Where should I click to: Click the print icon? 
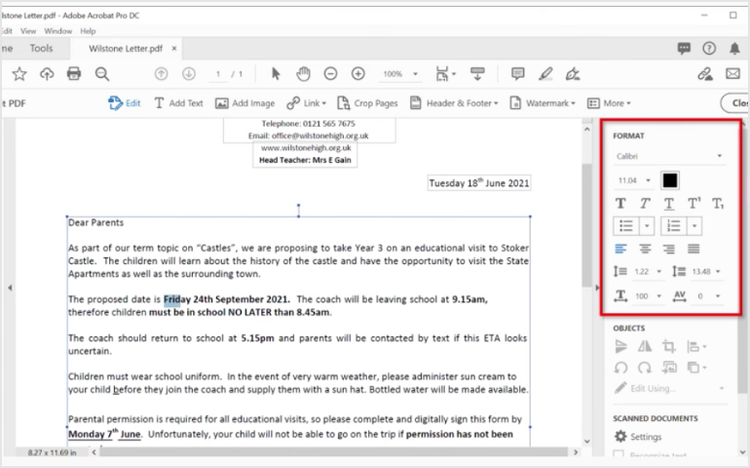(74, 74)
